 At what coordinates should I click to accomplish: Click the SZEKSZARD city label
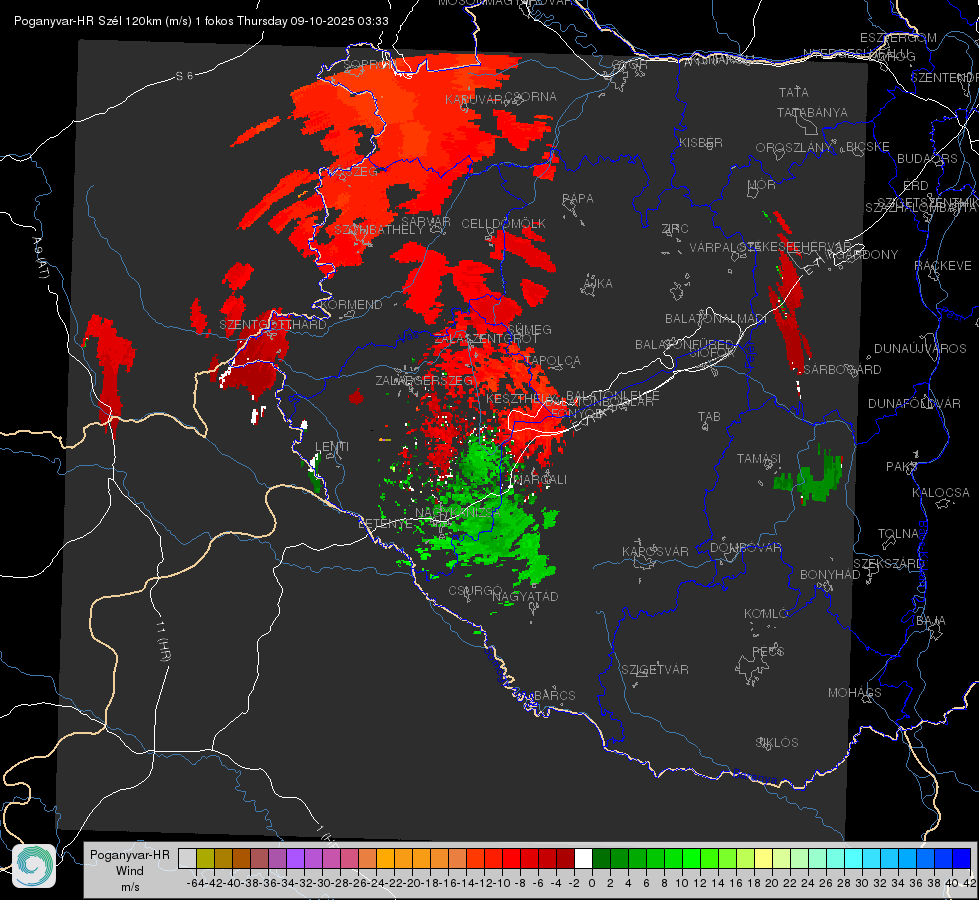click(x=888, y=564)
